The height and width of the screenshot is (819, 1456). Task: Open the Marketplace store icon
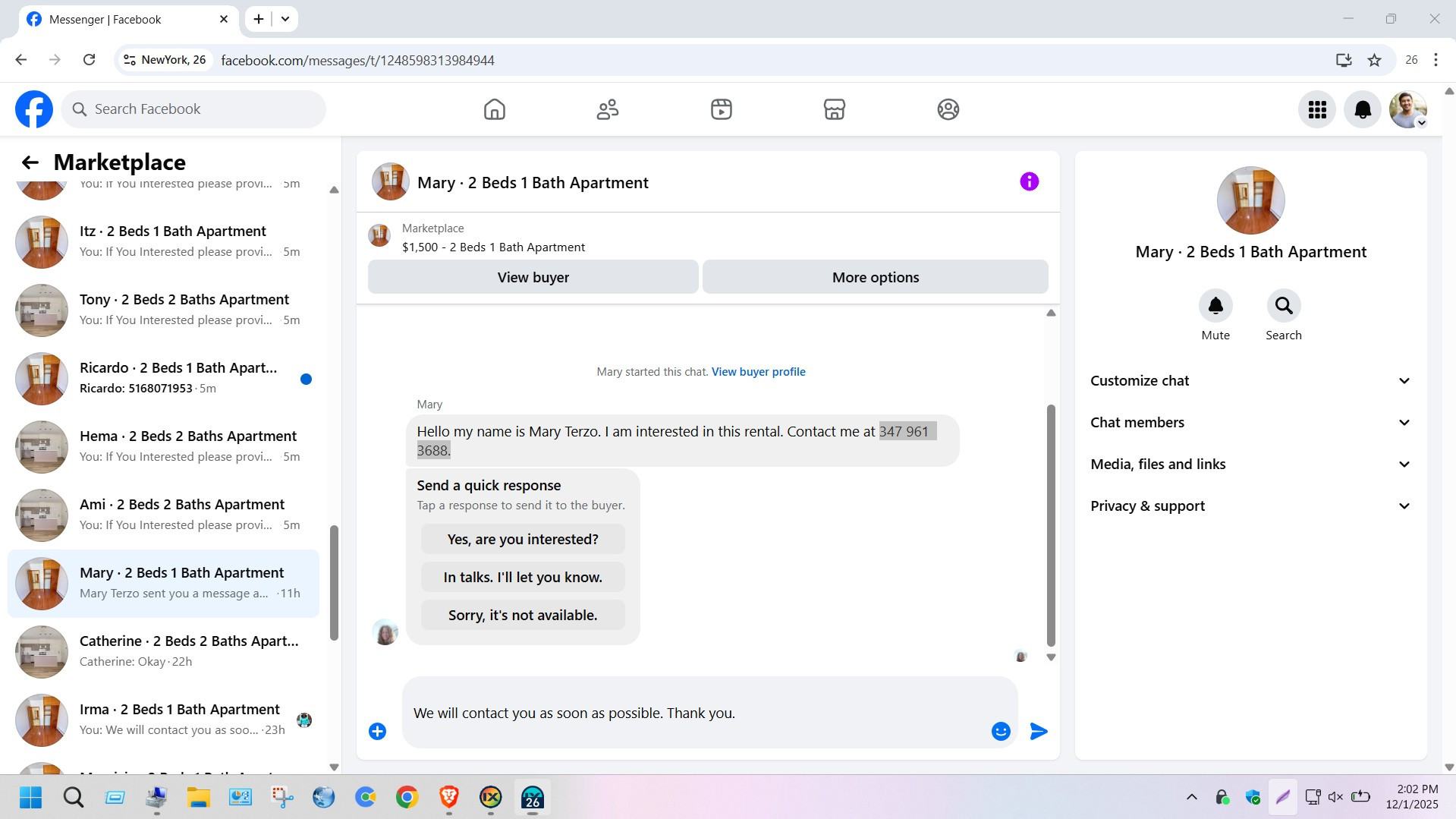pyautogui.click(x=835, y=109)
